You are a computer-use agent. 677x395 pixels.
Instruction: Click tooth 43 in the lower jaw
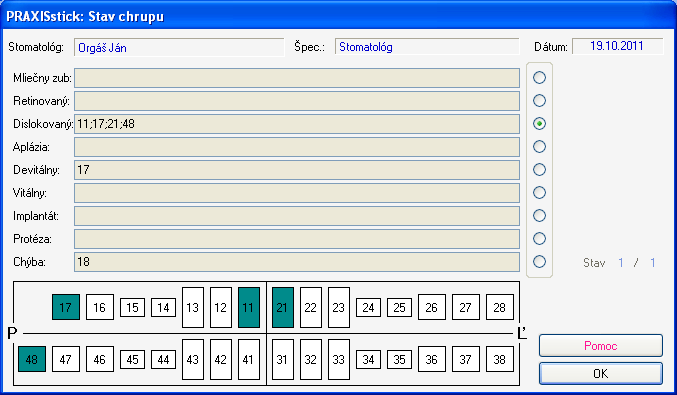pos(193,359)
